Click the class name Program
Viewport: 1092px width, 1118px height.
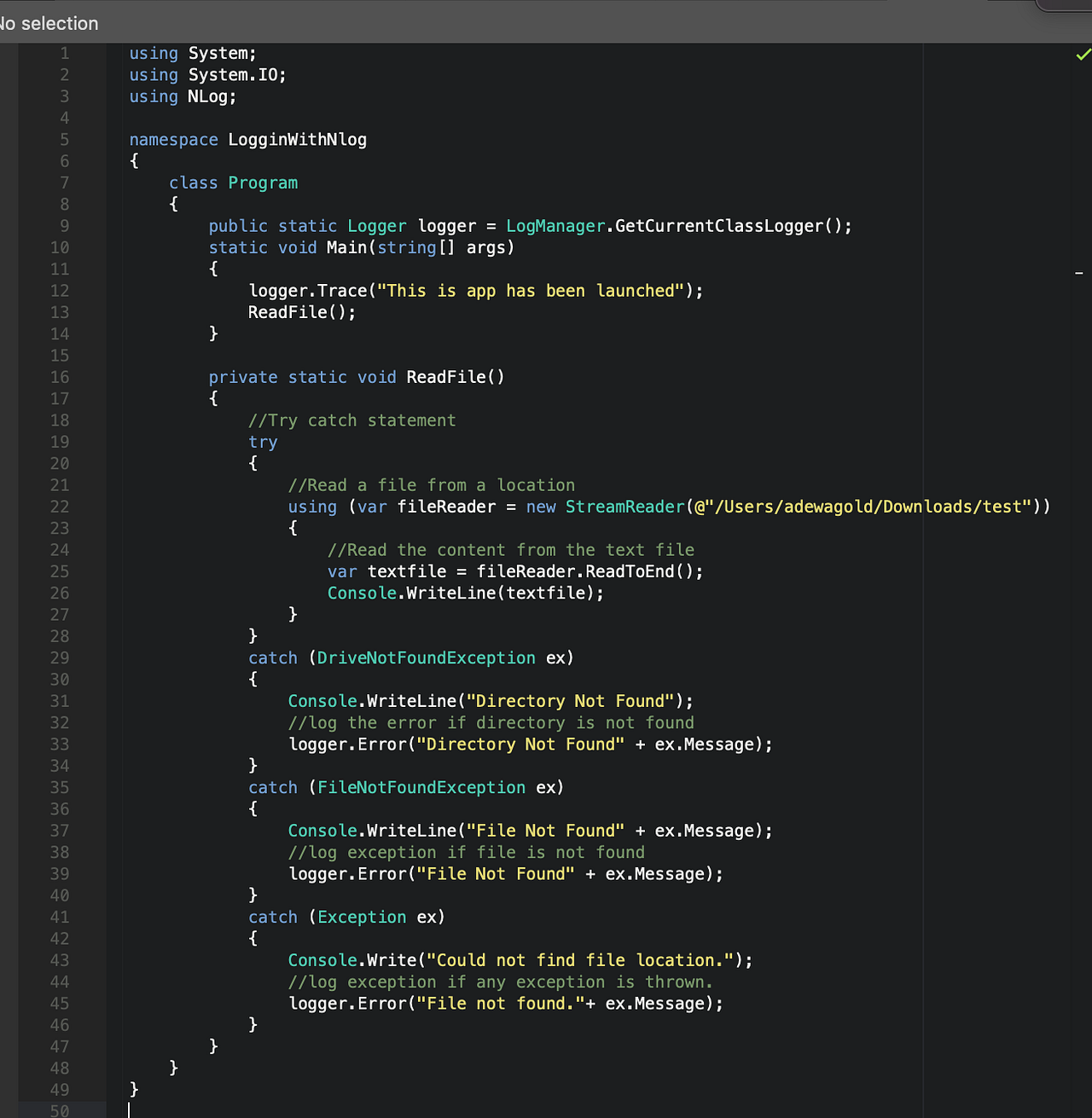pyautogui.click(x=263, y=182)
